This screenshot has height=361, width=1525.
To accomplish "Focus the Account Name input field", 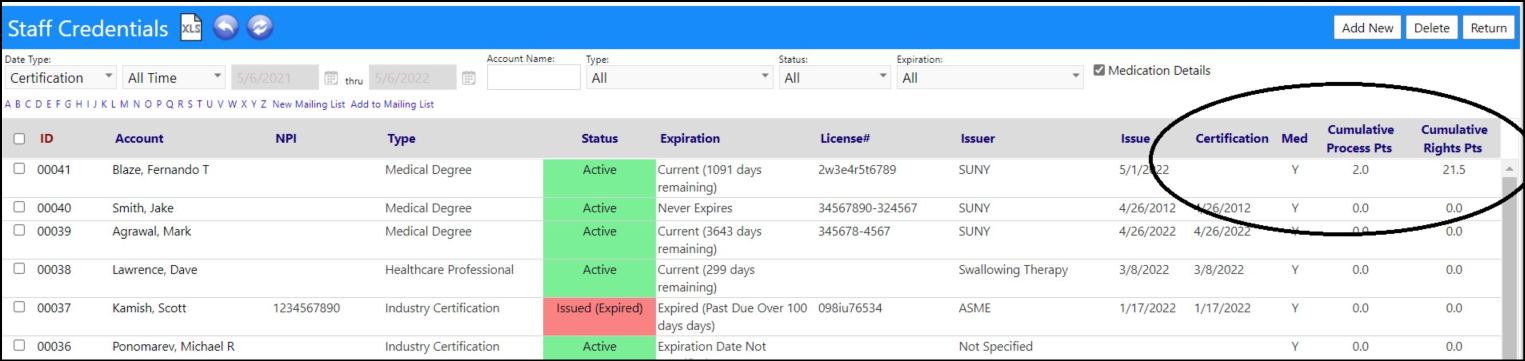I will [x=533, y=78].
